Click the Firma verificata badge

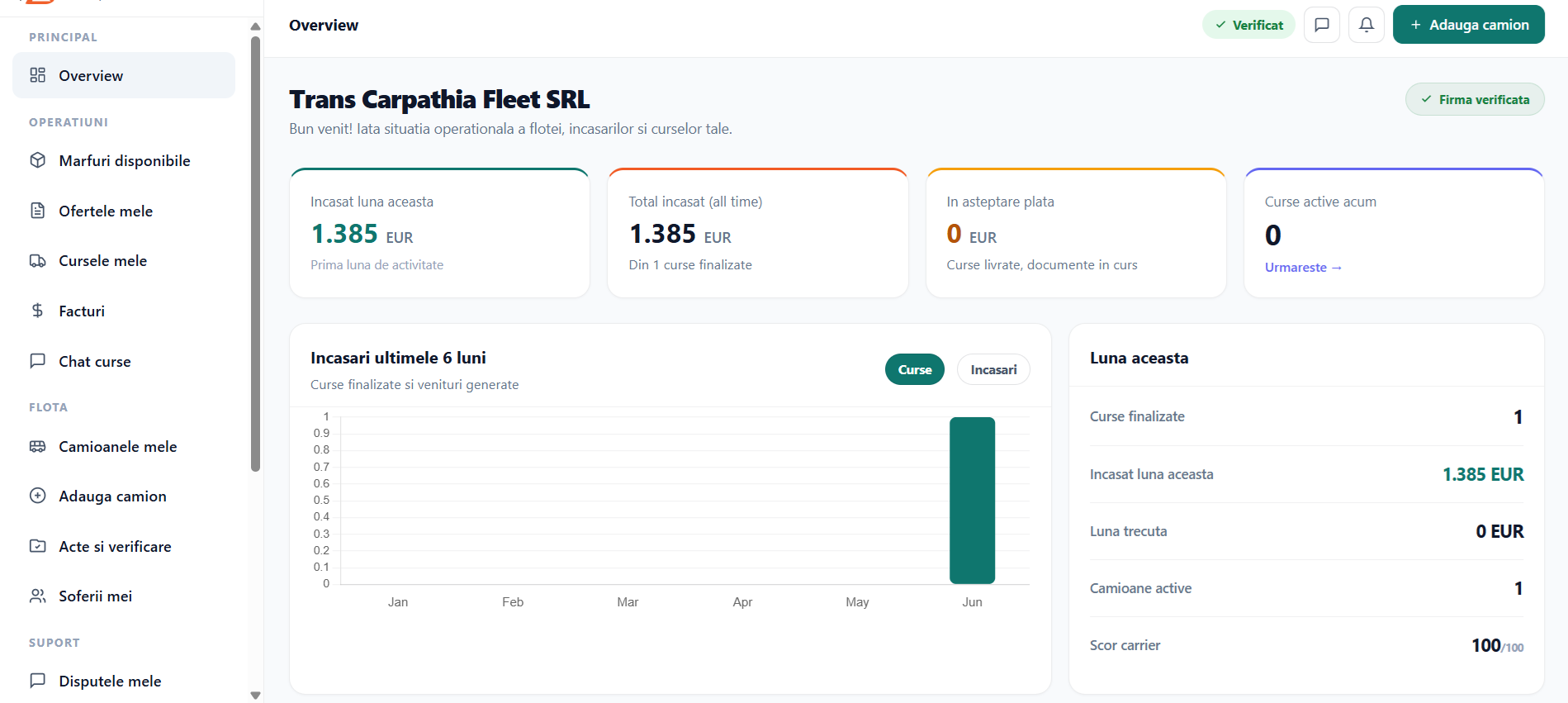1475,99
